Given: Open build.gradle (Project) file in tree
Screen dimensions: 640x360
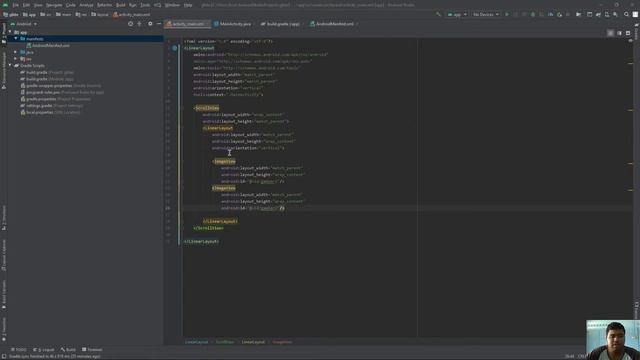Looking at the screenshot, I should [x=47, y=72].
